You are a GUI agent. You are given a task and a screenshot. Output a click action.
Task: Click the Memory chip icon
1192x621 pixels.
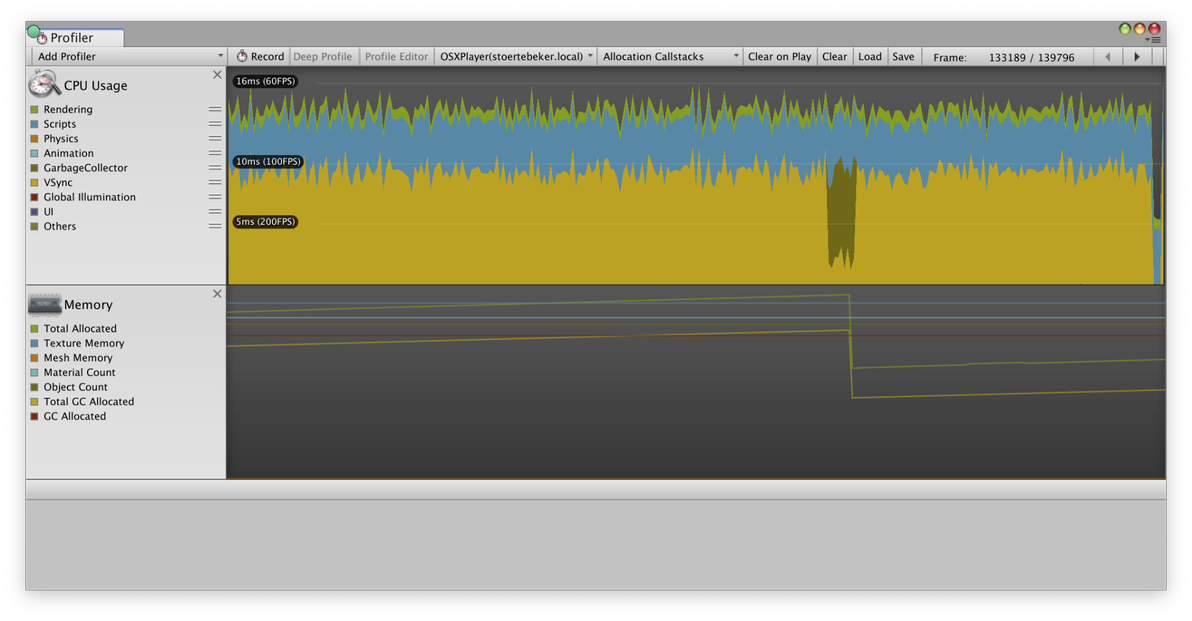44,305
